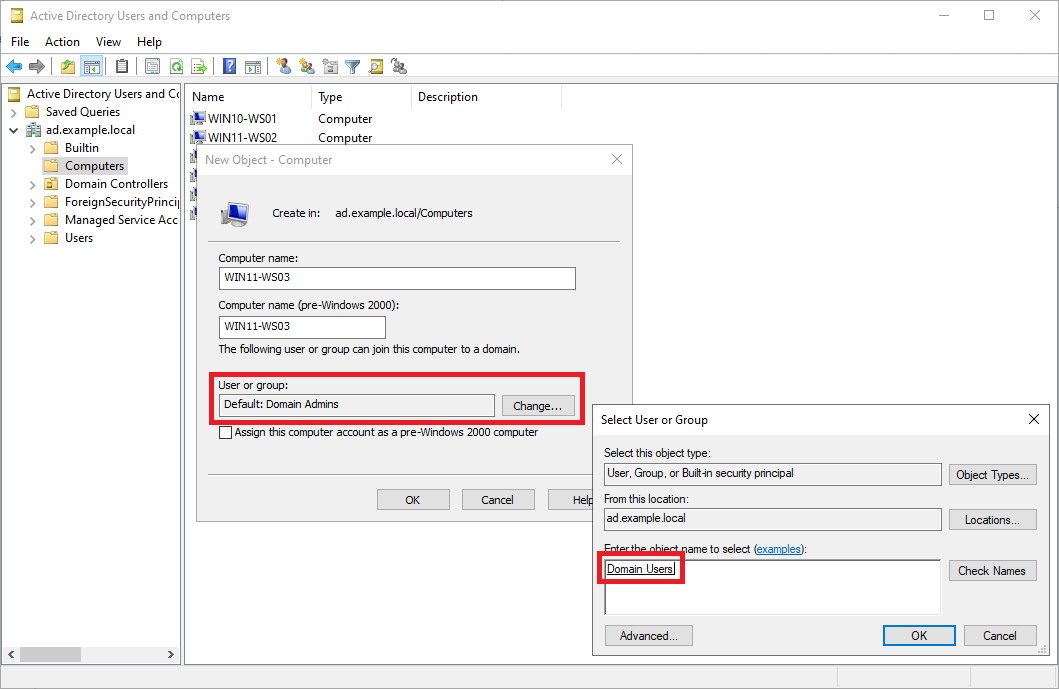Screen dimensions: 1059x689
Task: Create a new user via toolbar icon
Action: click(284, 66)
